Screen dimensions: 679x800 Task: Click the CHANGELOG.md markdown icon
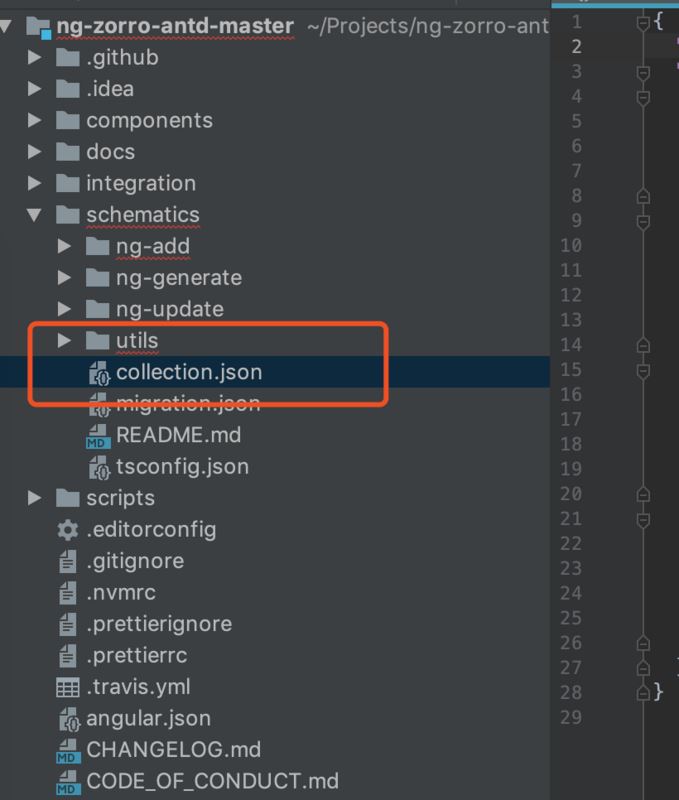click(x=68, y=750)
